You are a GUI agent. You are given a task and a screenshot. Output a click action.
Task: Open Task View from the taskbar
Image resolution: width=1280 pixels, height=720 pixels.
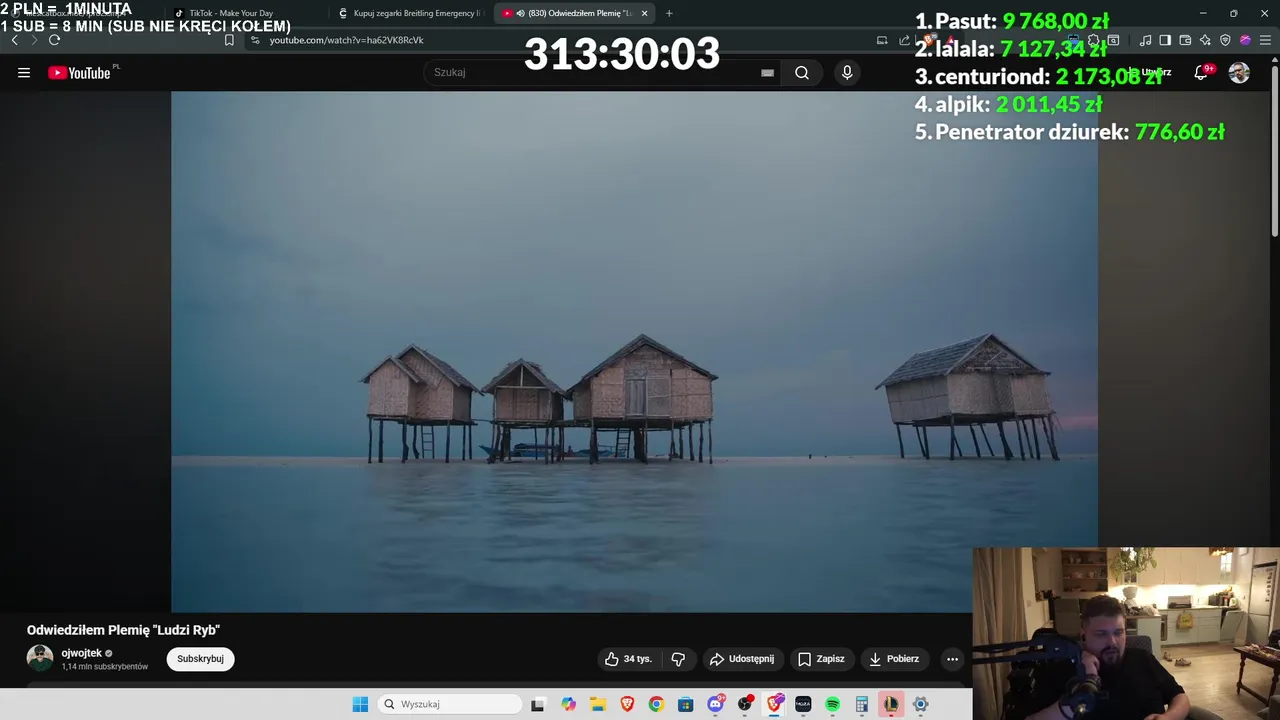pyautogui.click(x=537, y=704)
